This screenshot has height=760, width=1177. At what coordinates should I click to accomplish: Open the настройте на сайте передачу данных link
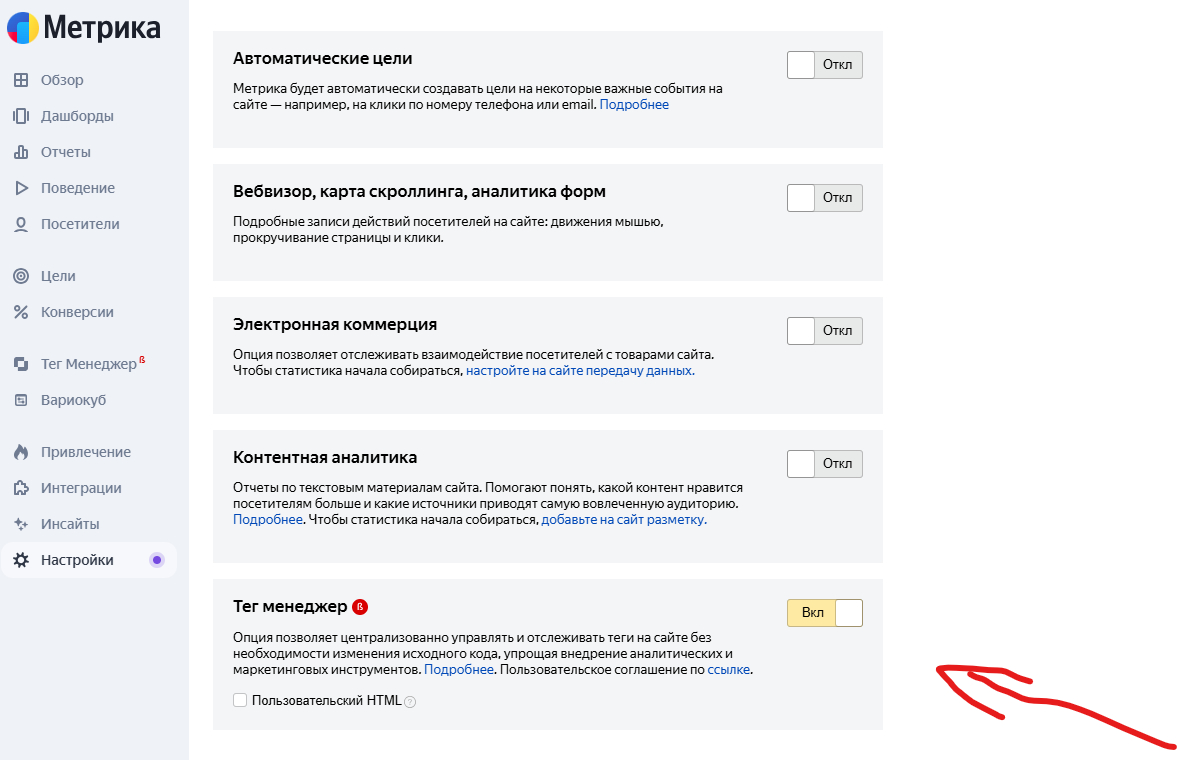pos(580,370)
